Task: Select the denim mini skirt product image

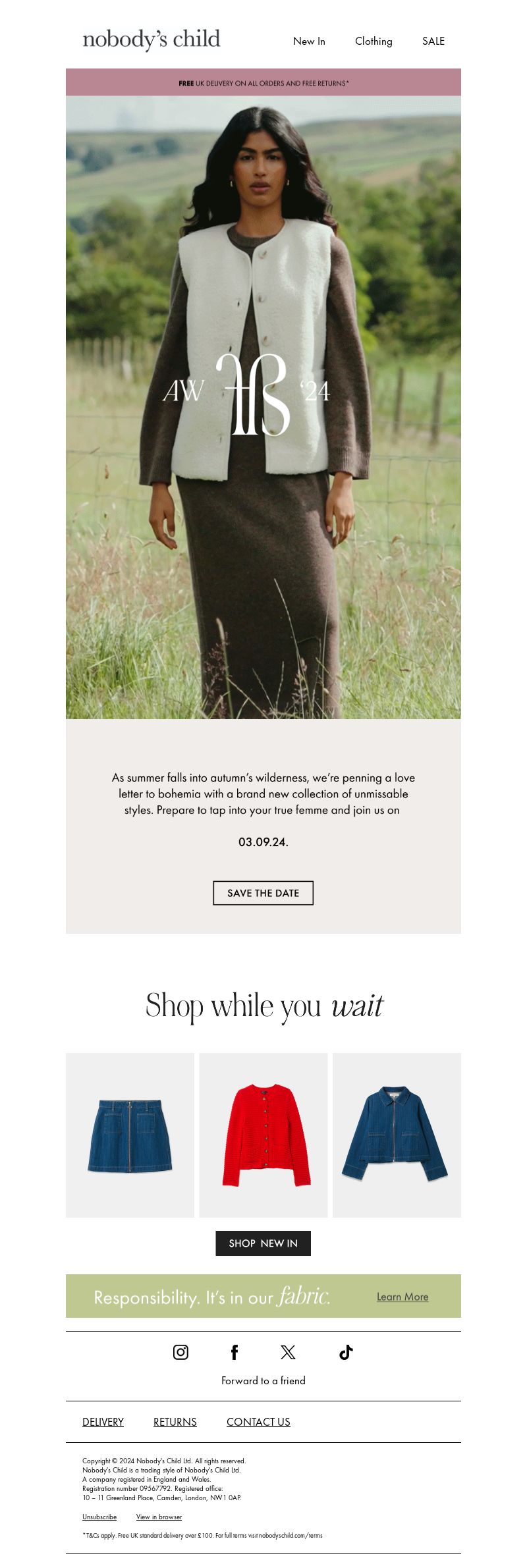Action: (130, 1135)
